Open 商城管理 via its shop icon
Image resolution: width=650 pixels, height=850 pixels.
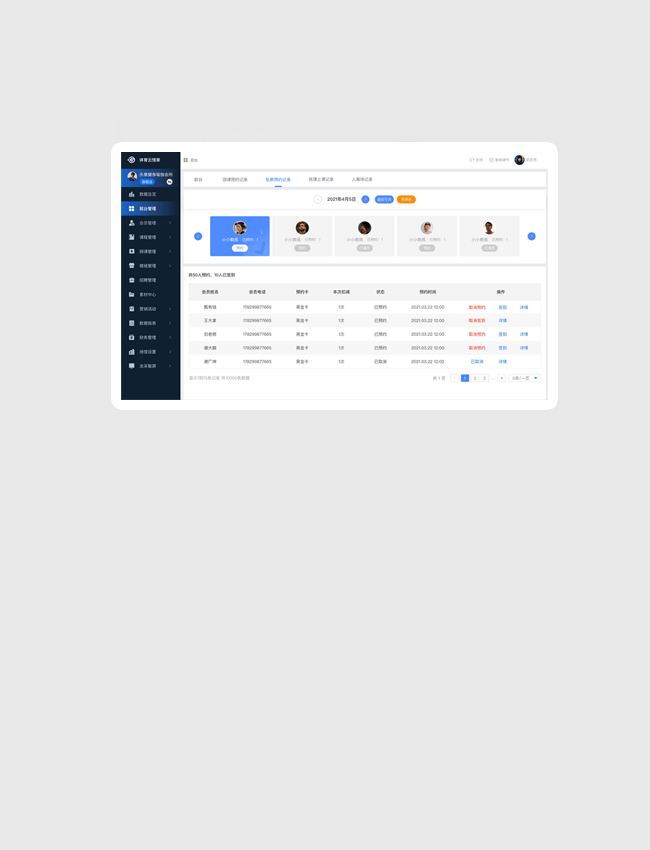(131, 266)
